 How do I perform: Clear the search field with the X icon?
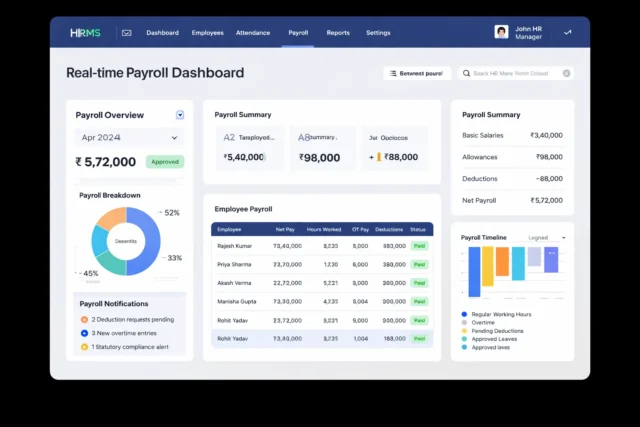click(566, 73)
